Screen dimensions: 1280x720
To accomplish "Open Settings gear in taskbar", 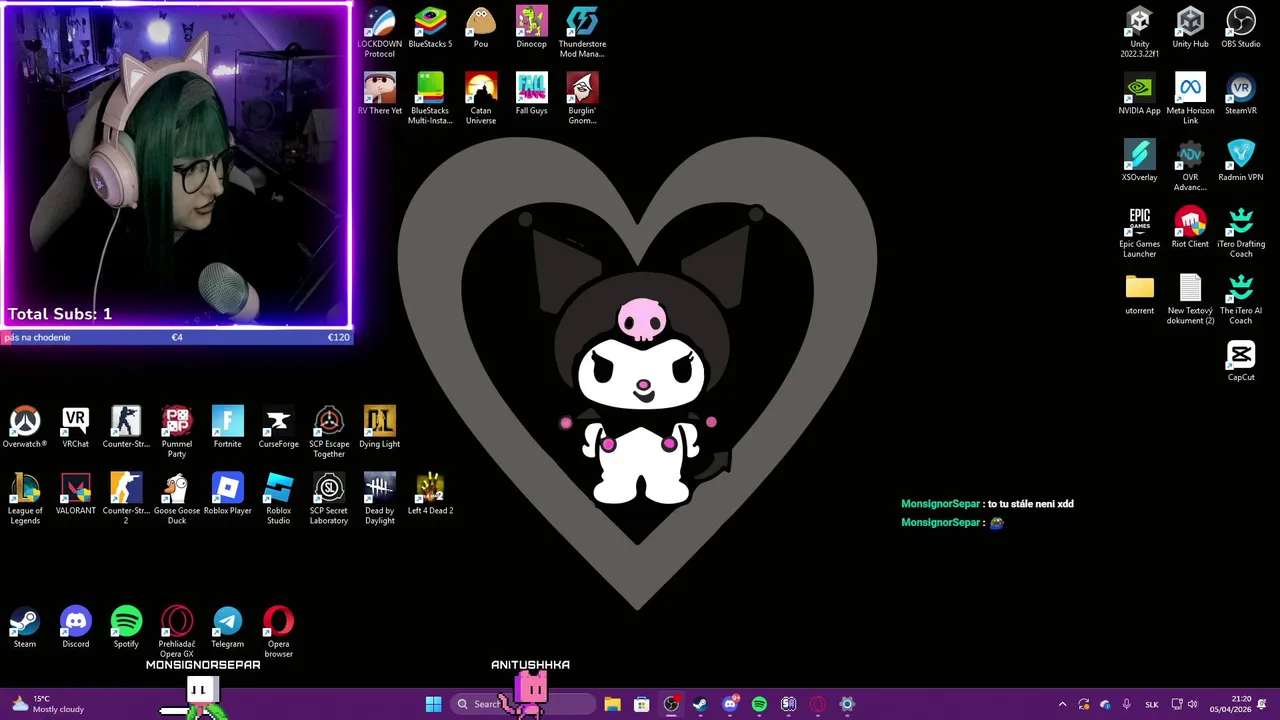I will point(847,704).
